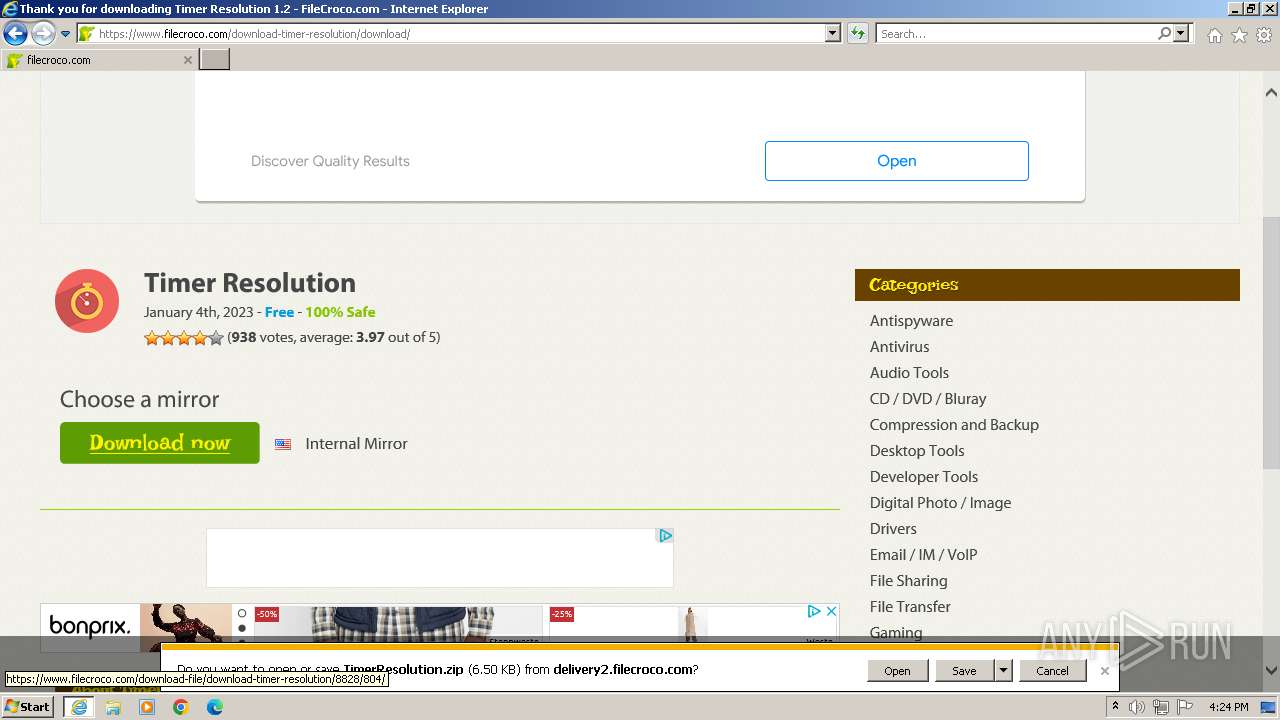Open the search provider dropdown
The height and width of the screenshot is (720, 1280).
[x=1182, y=34]
